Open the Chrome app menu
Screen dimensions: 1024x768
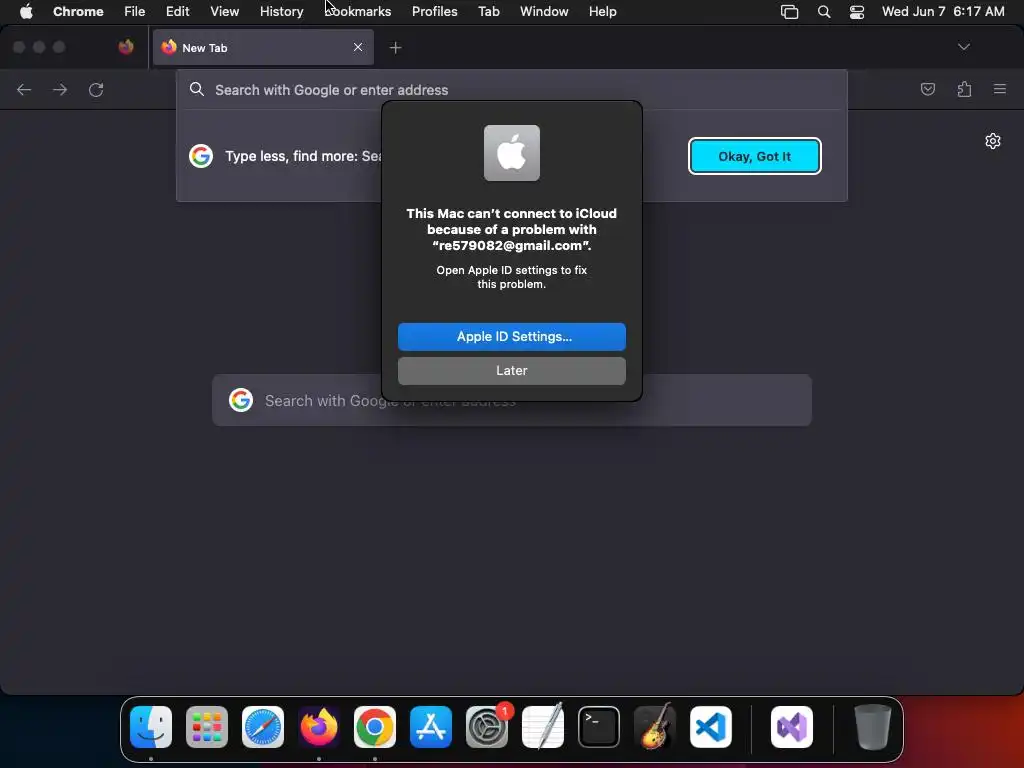pos(78,11)
